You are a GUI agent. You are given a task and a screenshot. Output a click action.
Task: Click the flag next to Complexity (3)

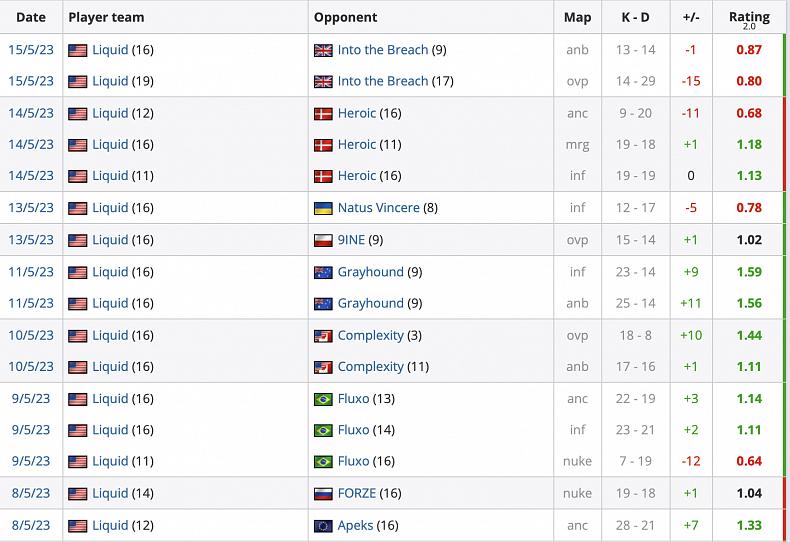[323, 336]
